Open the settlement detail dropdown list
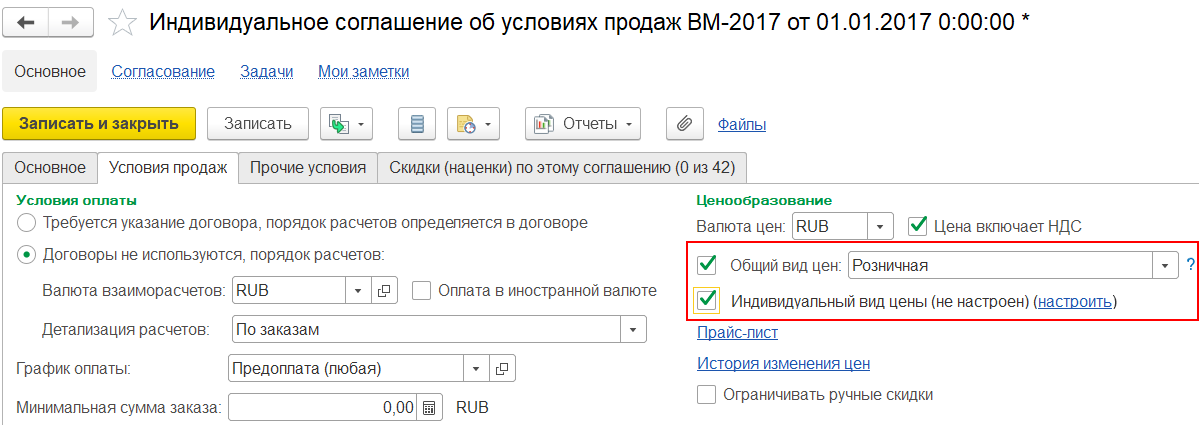1199x425 pixels. tap(633, 329)
